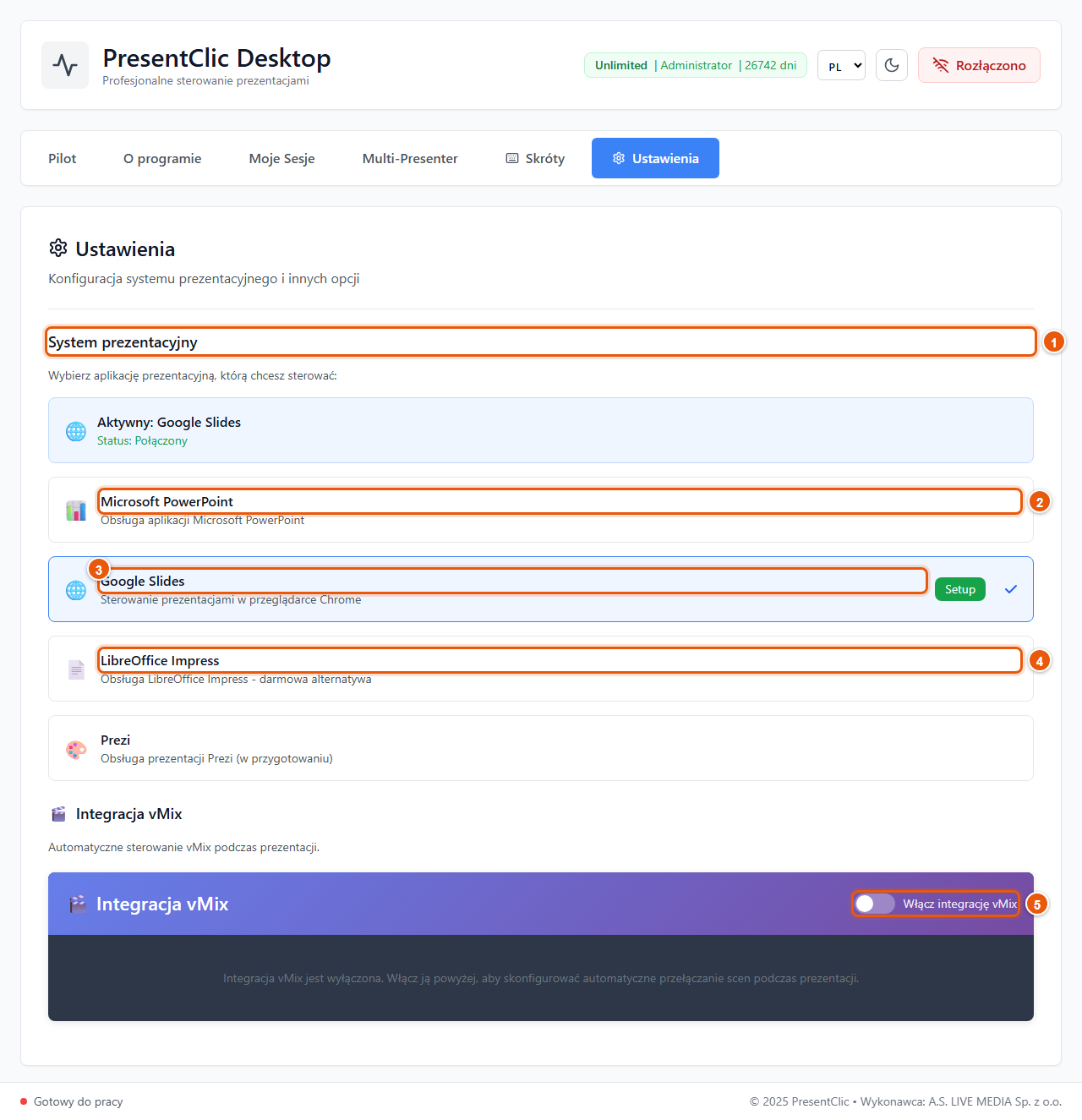
Task: Click the System prezentacyjny heading
Action: click(x=123, y=342)
